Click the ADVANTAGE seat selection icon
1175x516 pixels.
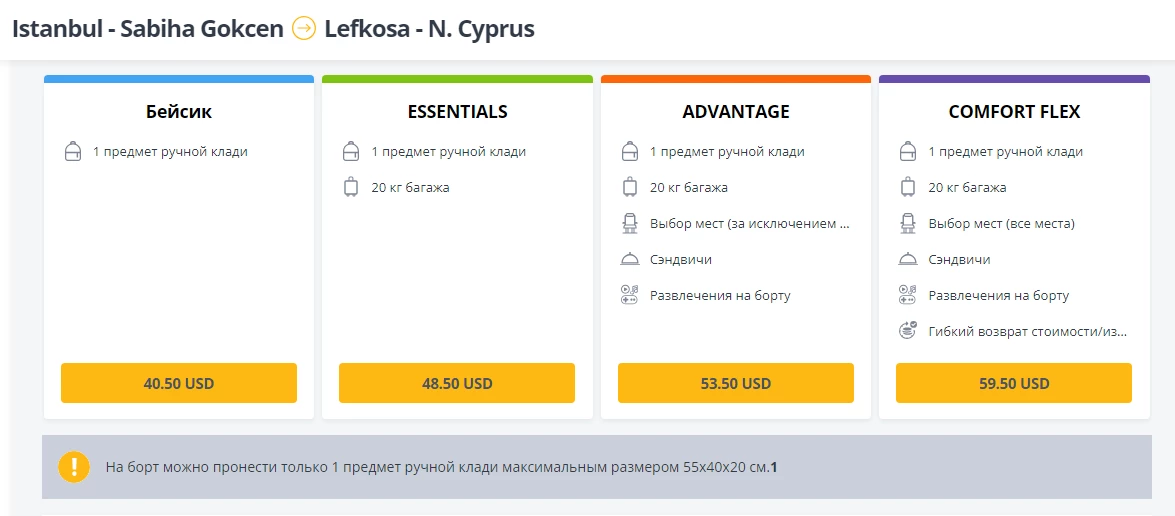click(x=629, y=223)
